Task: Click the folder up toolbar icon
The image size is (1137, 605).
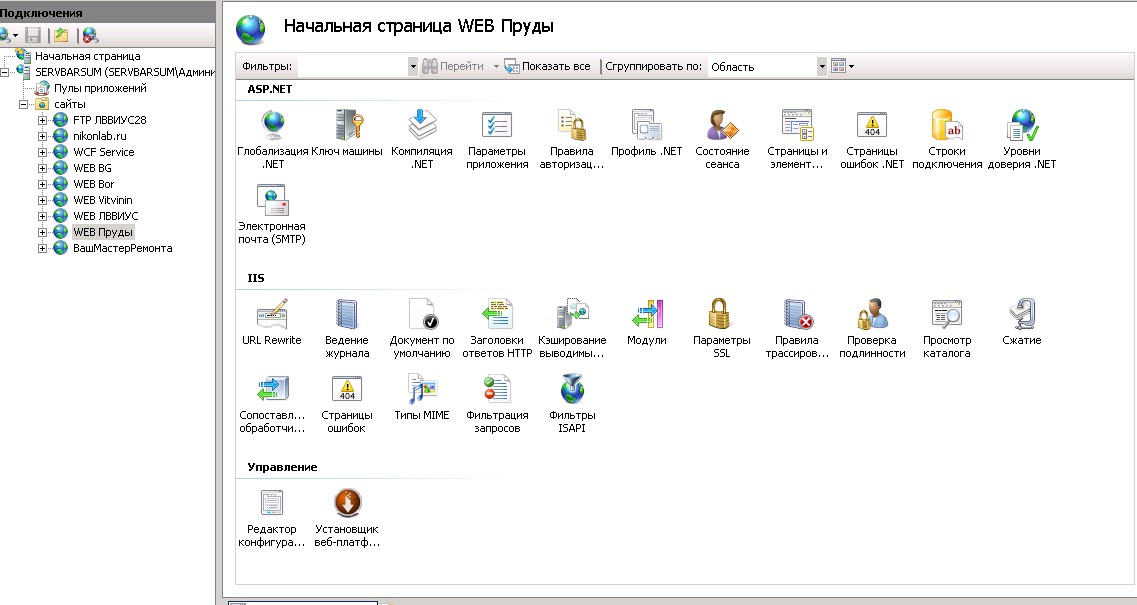Action: pos(61,35)
